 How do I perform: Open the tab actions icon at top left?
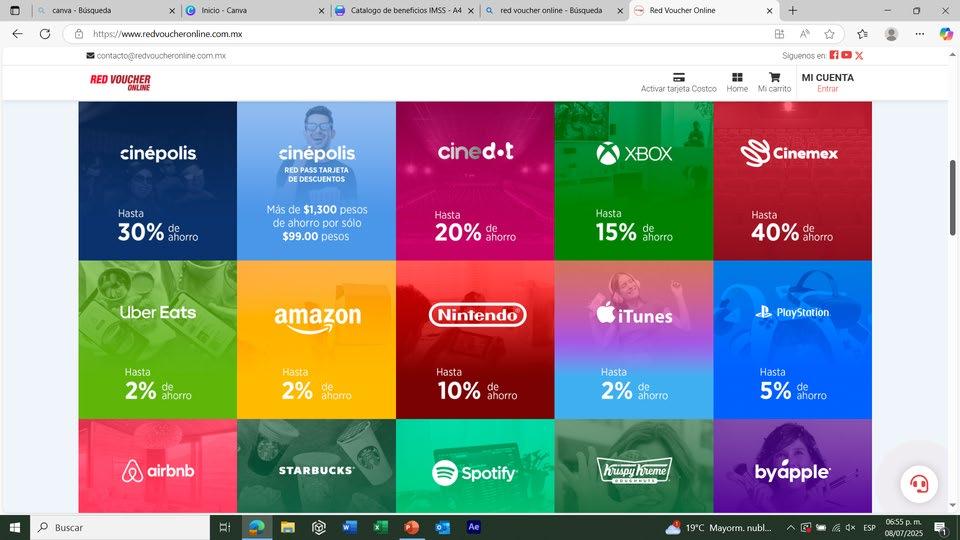15,10
